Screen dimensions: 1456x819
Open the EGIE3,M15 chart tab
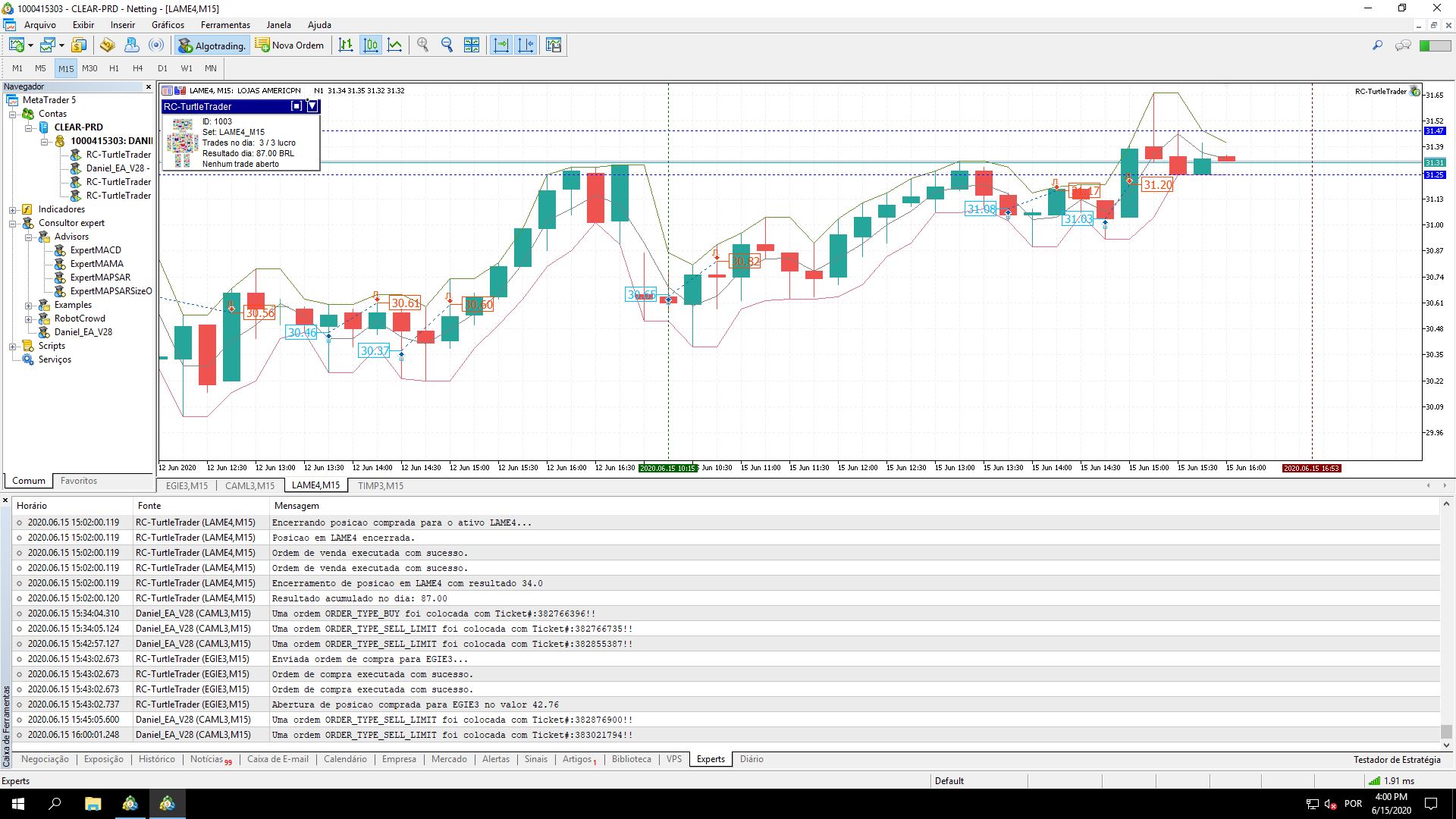[x=187, y=485]
